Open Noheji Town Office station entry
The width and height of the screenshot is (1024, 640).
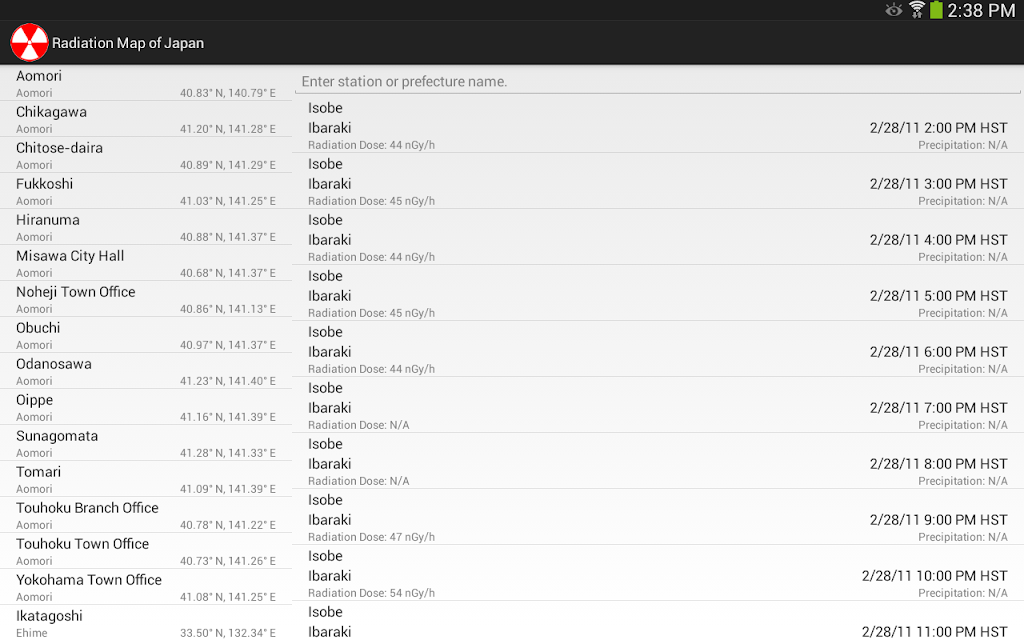[146, 298]
